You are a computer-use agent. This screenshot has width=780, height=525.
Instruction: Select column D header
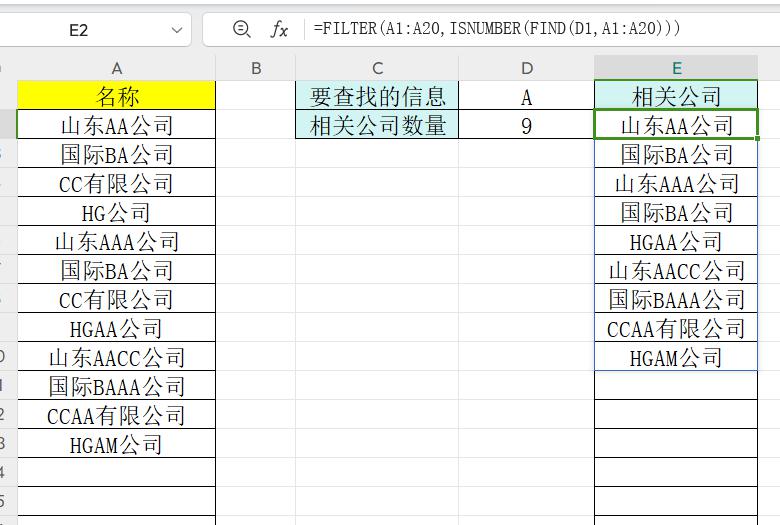pos(526,68)
